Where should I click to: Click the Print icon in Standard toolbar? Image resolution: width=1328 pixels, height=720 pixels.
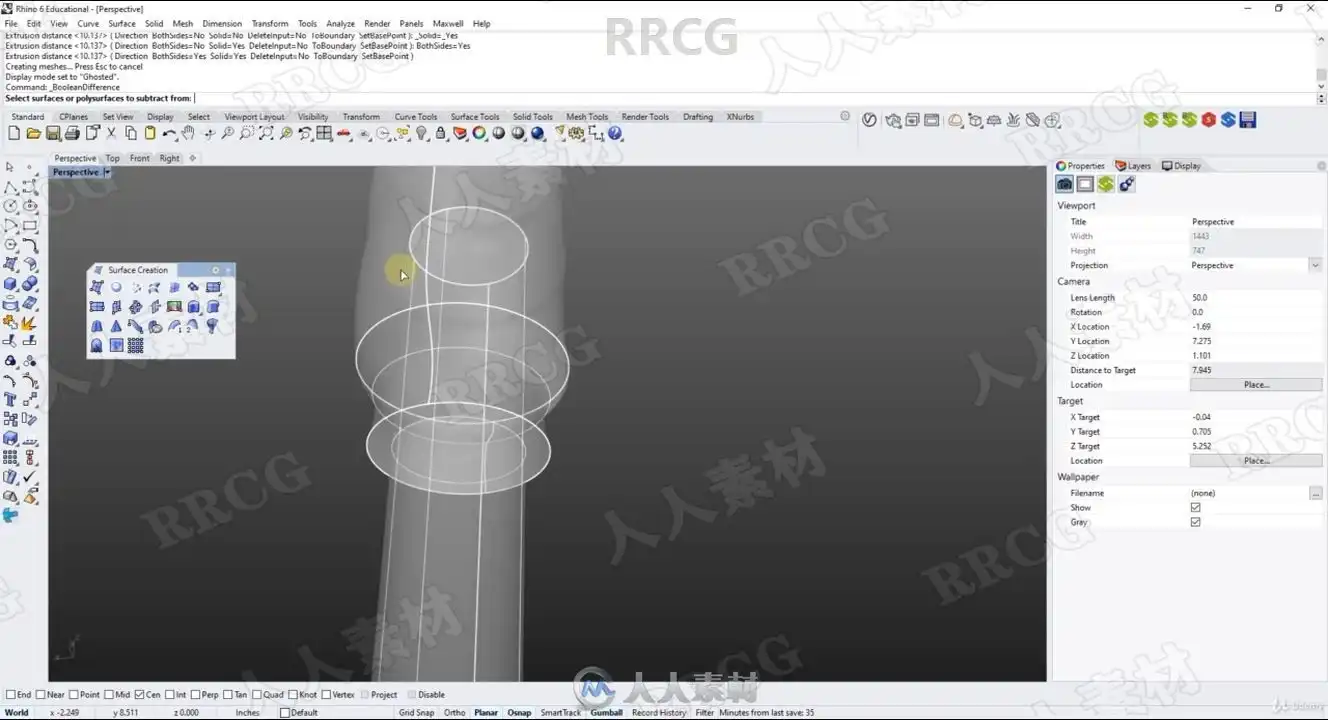[72, 133]
